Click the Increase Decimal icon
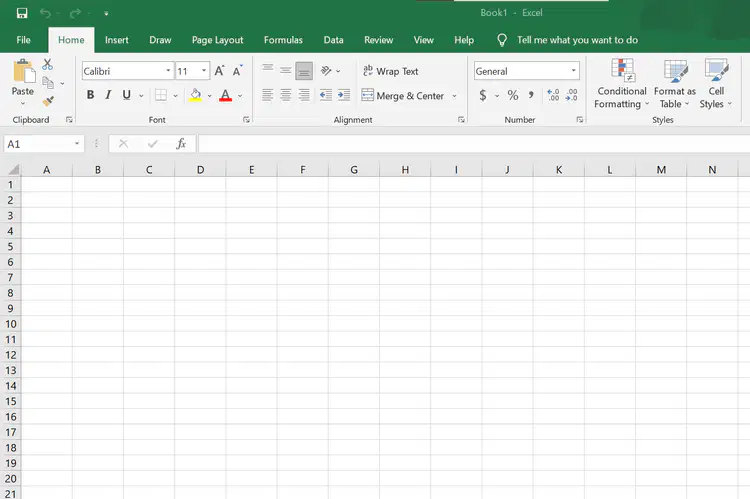This screenshot has height=499, width=750. (x=553, y=95)
